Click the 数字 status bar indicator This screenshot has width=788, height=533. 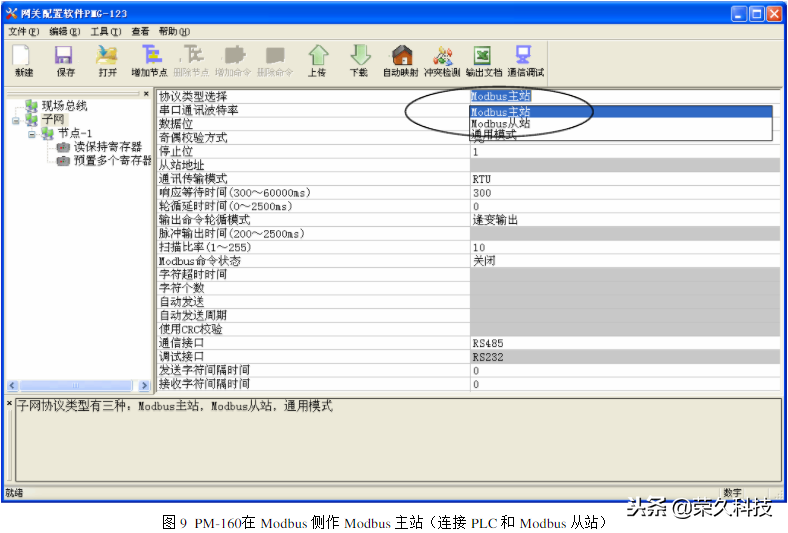(x=732, y=493)
